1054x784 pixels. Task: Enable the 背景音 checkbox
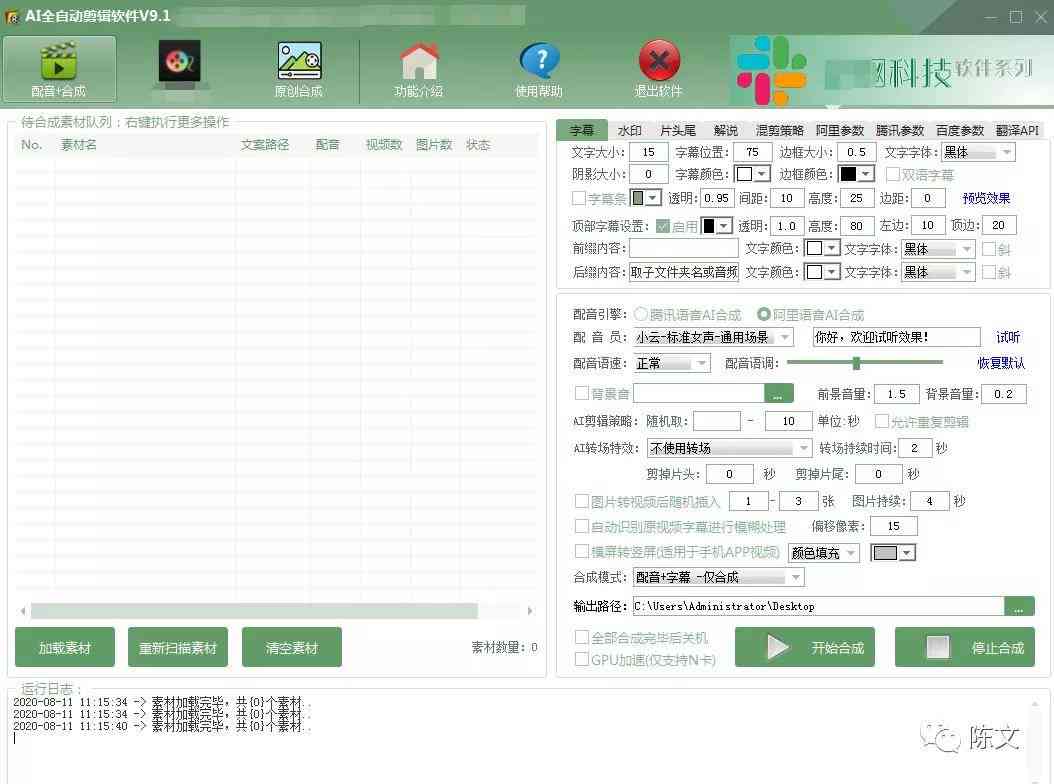point(581,393)
